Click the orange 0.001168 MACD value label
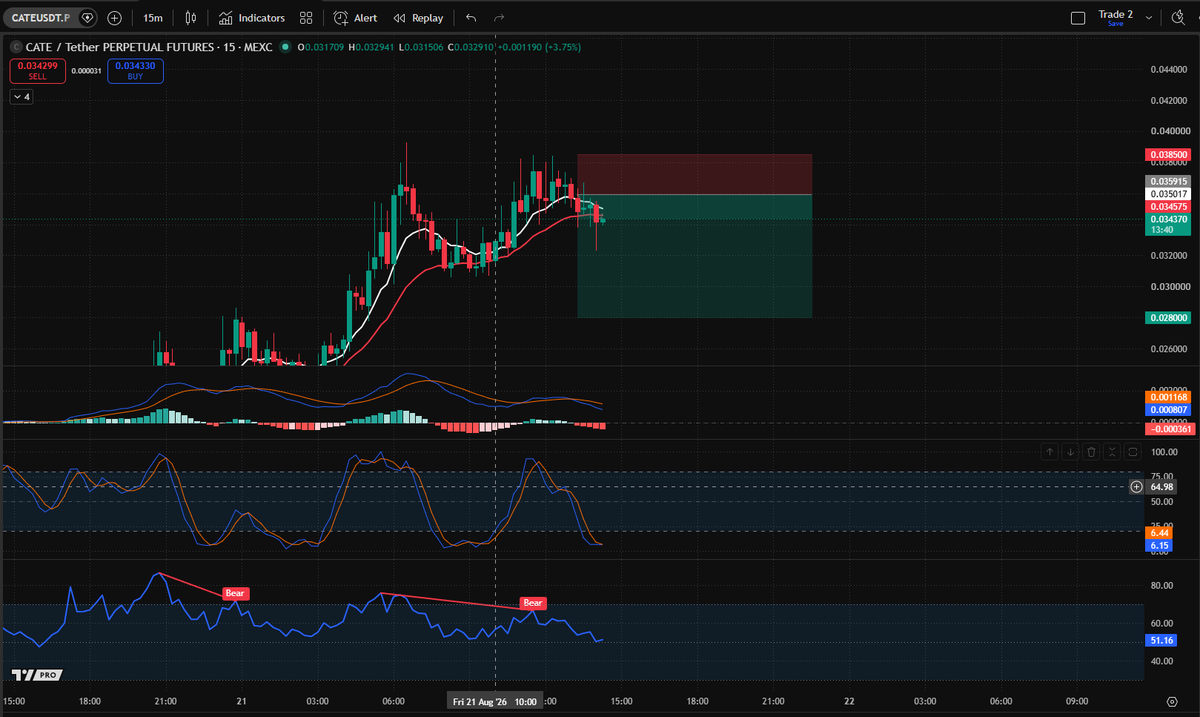Viewport: 1200px width, 717px height. [1167, 397]
